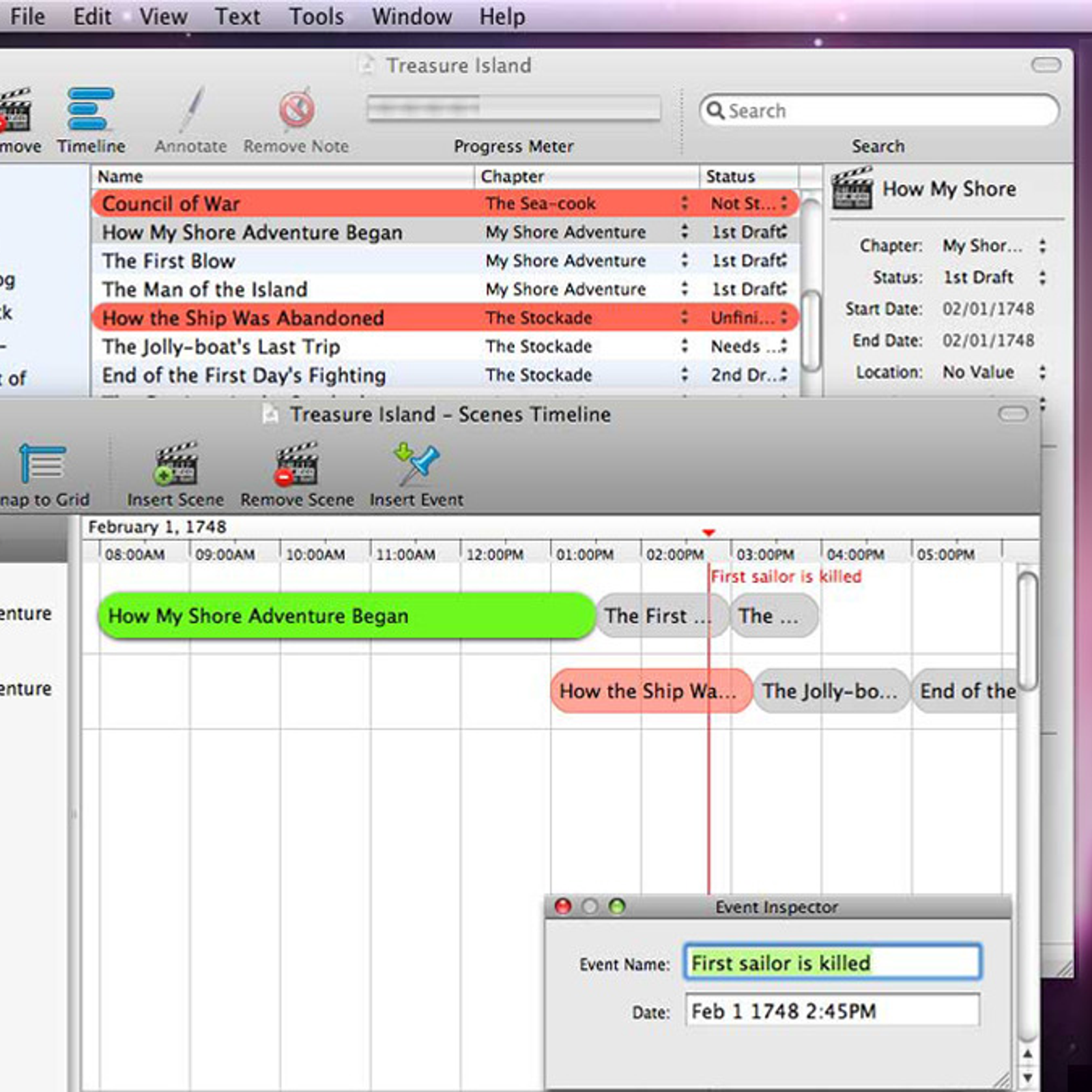Viewport: 1092px width, 1092px height.
Task: Select the Council of War row
Action: (x=445, y=203)
